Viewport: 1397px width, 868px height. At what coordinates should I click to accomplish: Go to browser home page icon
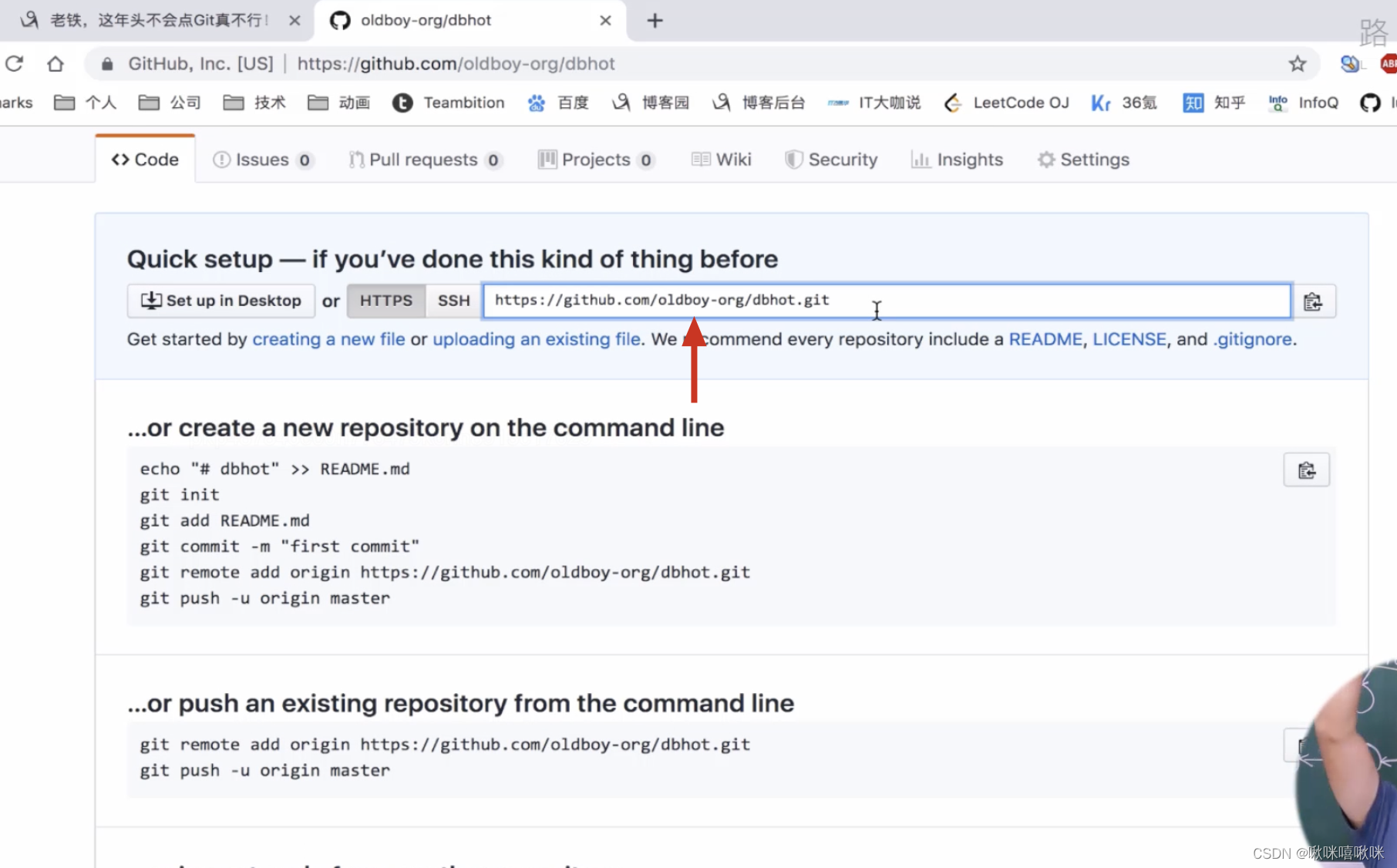[x=55, y=63]
